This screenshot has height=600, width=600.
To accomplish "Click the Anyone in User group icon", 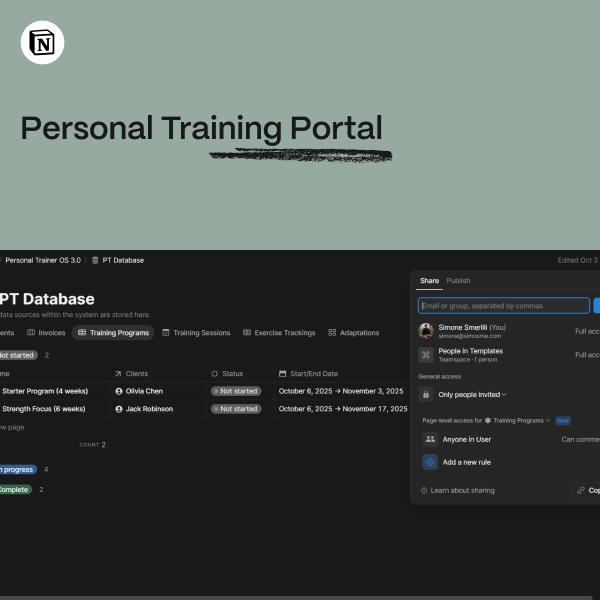I will pyautogui.click(x=430, y=439).
